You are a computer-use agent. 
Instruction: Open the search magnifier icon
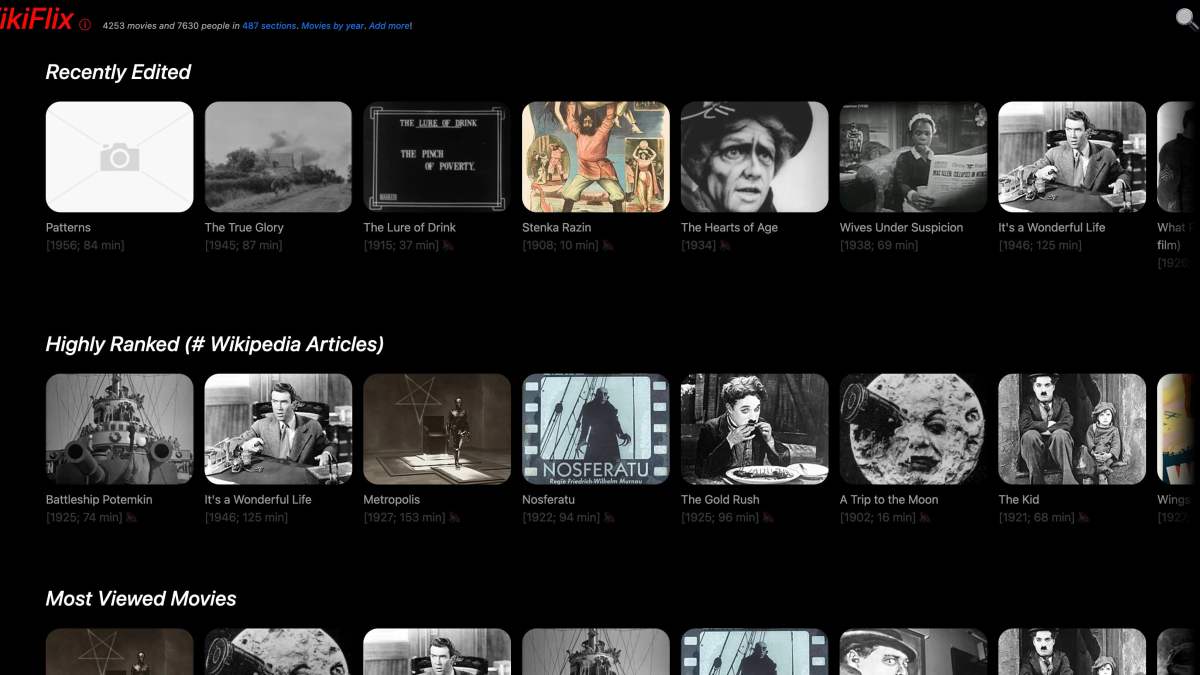coord(1187,18)
